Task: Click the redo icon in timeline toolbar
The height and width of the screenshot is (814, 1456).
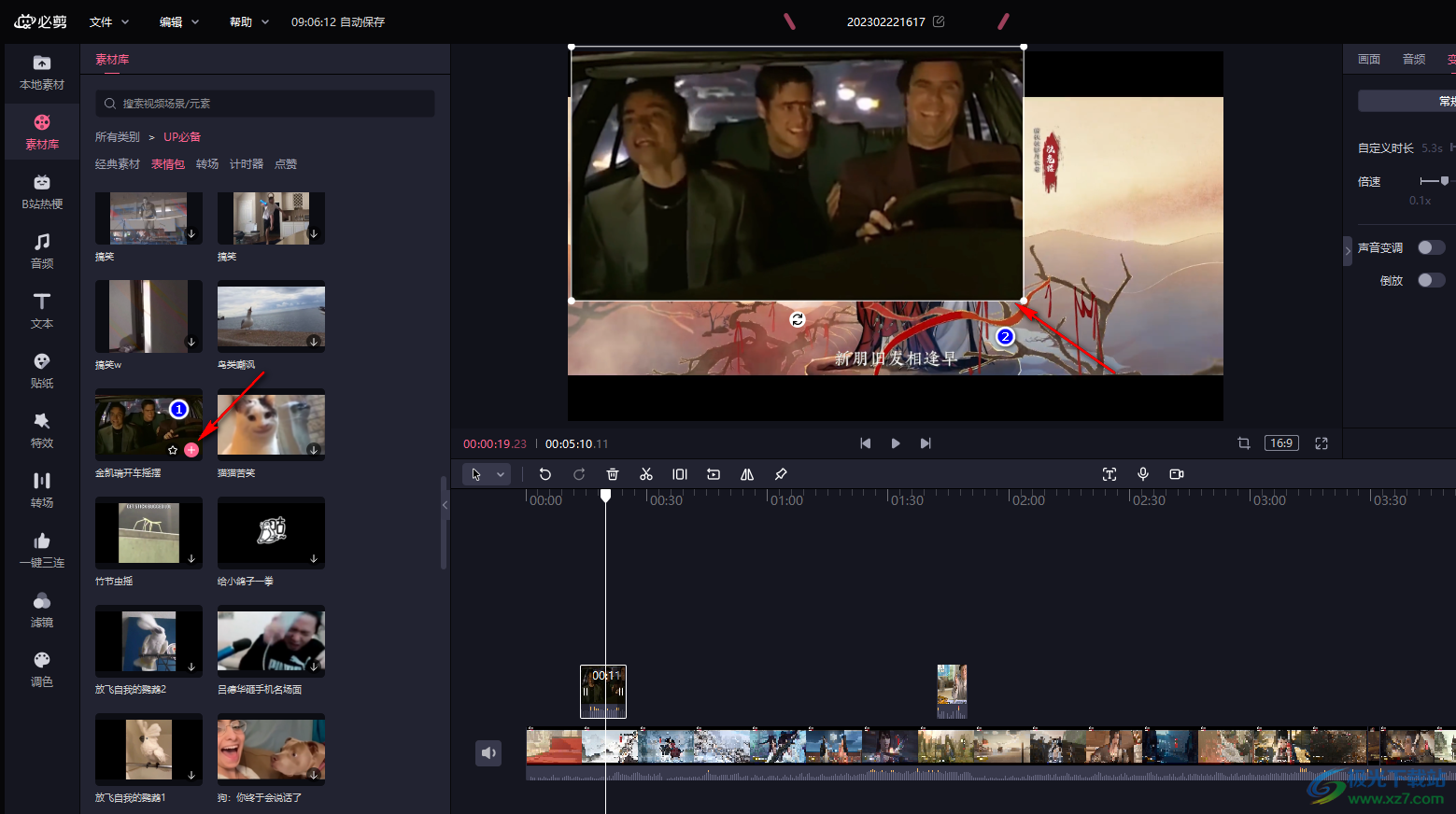Action: (579, 474)
